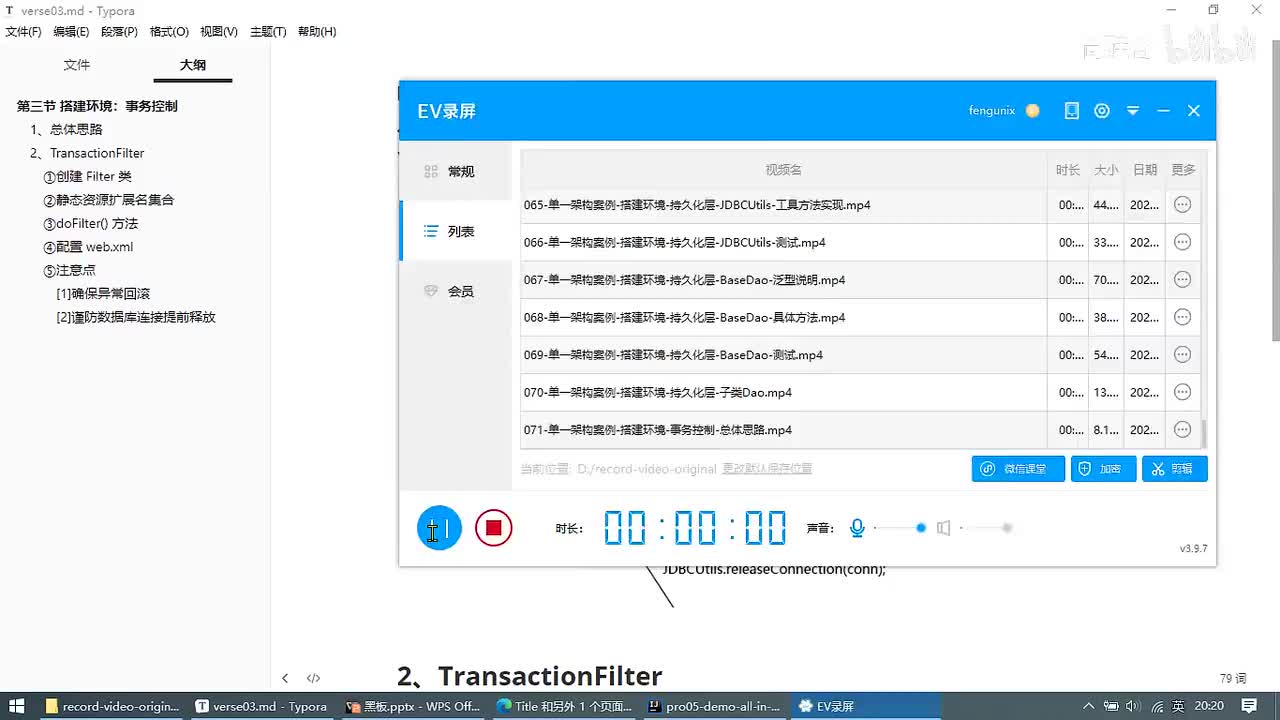The width and height of the screenshot is (1280, 720).
Task: Collapse Typora sidebar with the left chevron
Action: 285,678
